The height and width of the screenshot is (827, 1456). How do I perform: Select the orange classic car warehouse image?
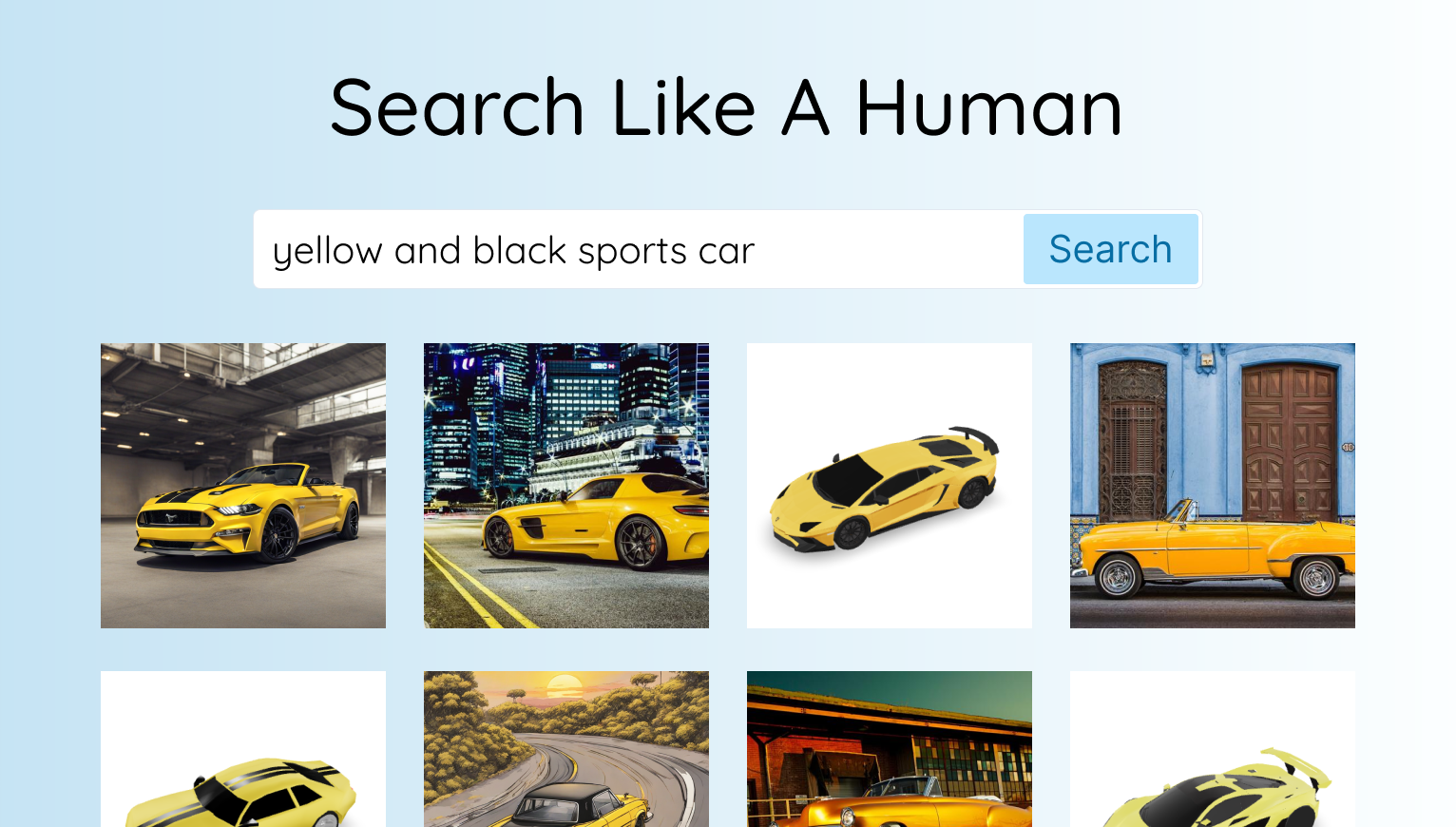click(x=890, y=749)
